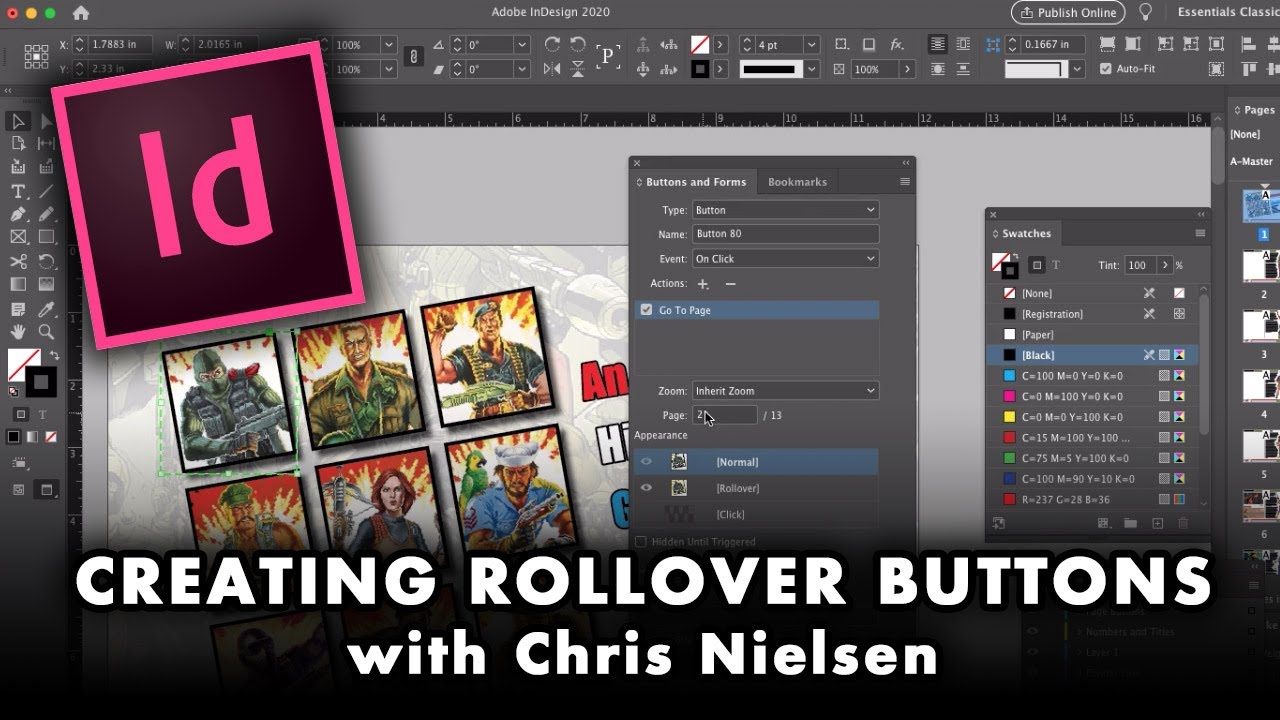Click the Publish Online button
Image resolution: width=1280 pixels, height=720 pixels.
tap(1068, 12)
